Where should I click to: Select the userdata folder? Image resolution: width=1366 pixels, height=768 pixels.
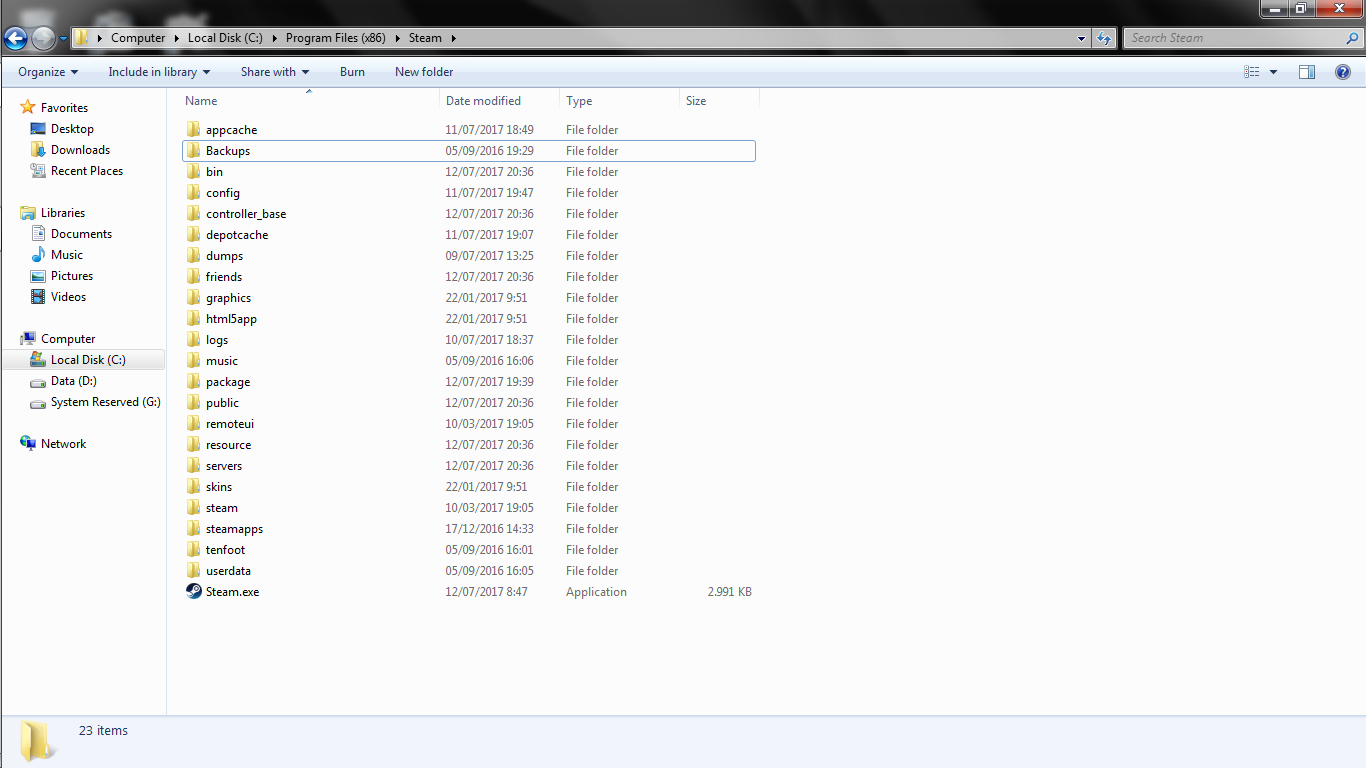pos(469,571)
